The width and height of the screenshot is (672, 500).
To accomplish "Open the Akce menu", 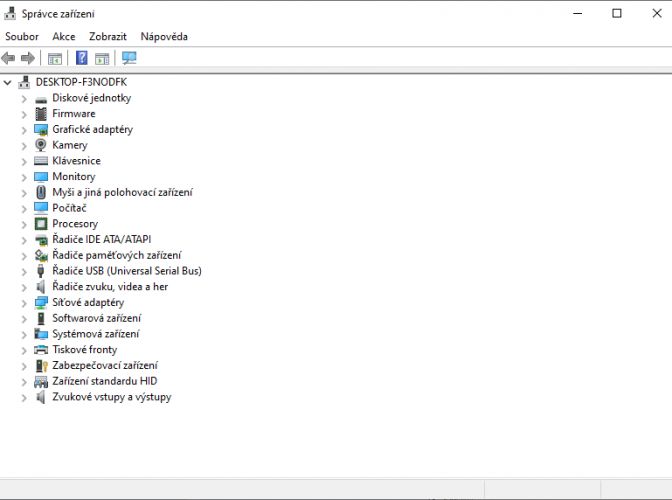I will tap(64, 36).
